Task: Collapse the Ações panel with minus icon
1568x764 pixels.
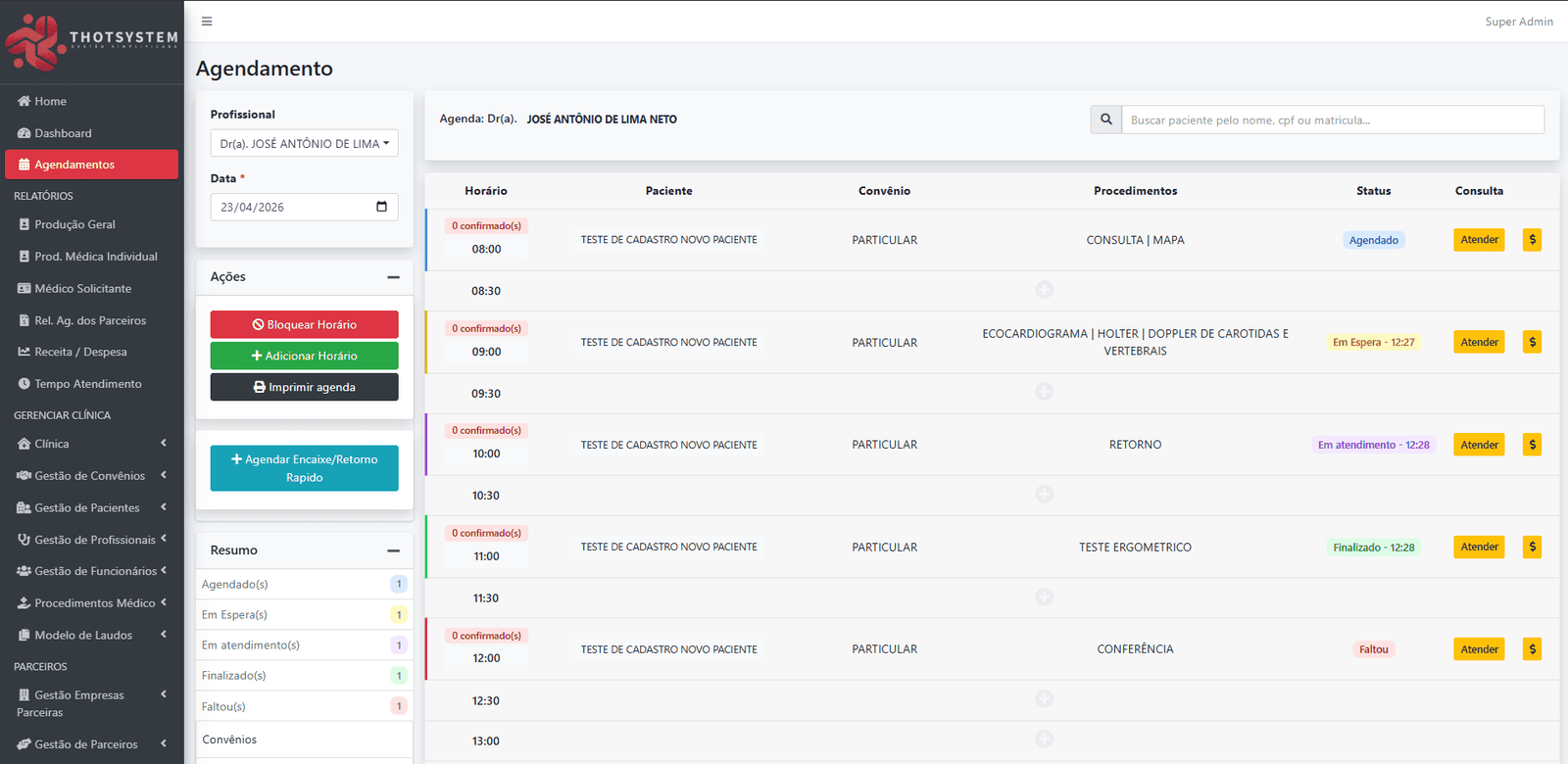Action: point(393,277)
